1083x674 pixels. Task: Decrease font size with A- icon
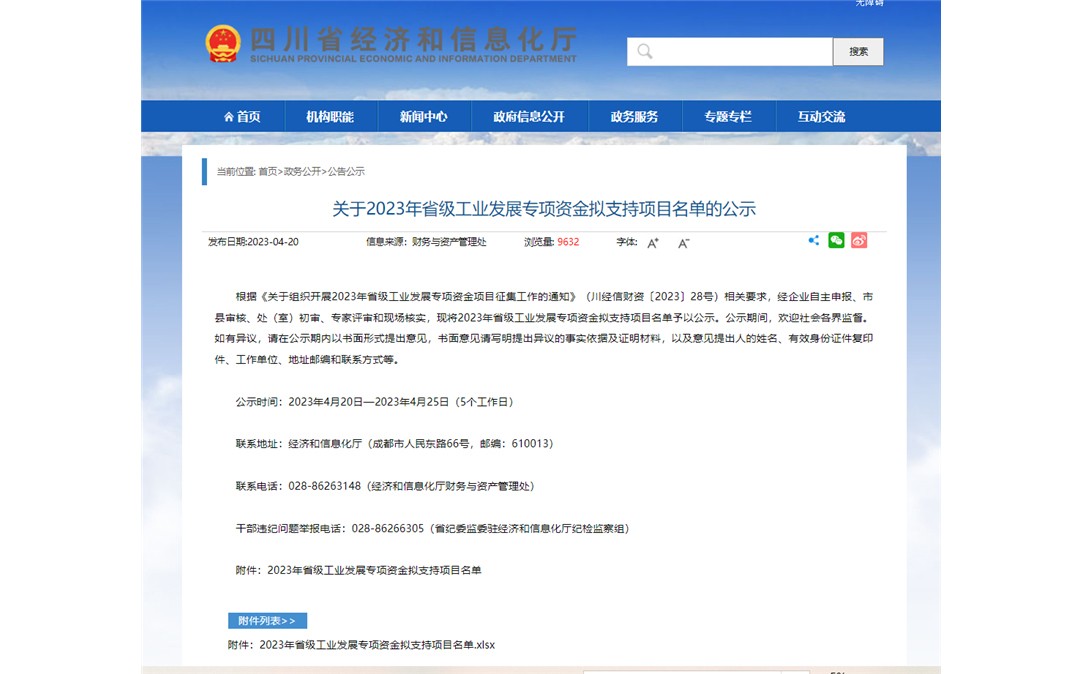684,243
